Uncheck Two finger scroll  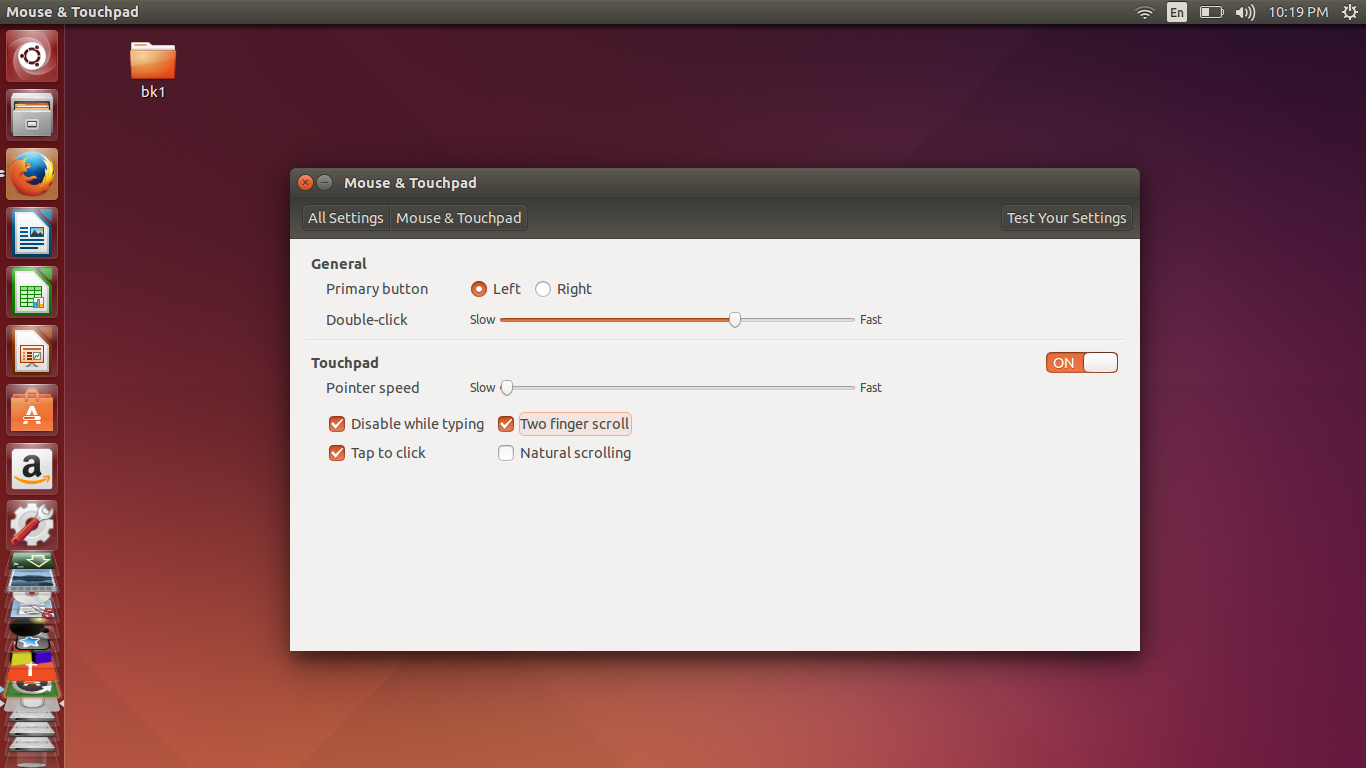point(506,423)
